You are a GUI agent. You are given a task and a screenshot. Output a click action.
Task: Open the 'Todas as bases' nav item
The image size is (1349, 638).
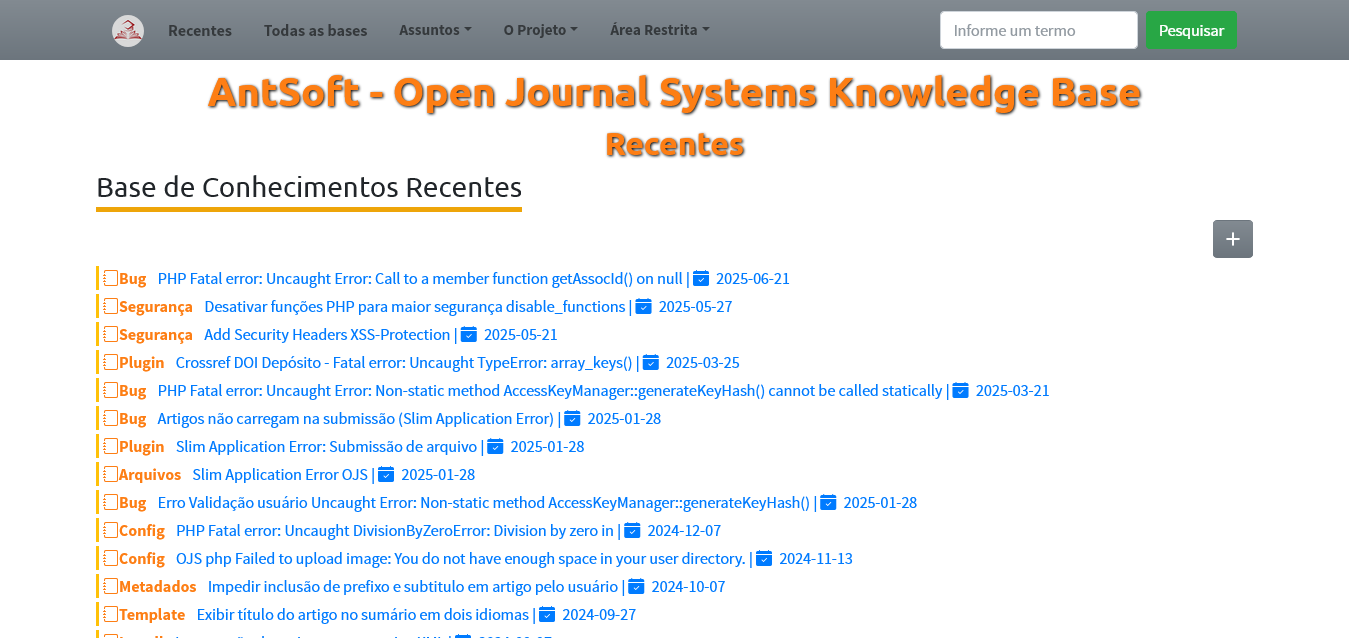click(x=315, y=30)
